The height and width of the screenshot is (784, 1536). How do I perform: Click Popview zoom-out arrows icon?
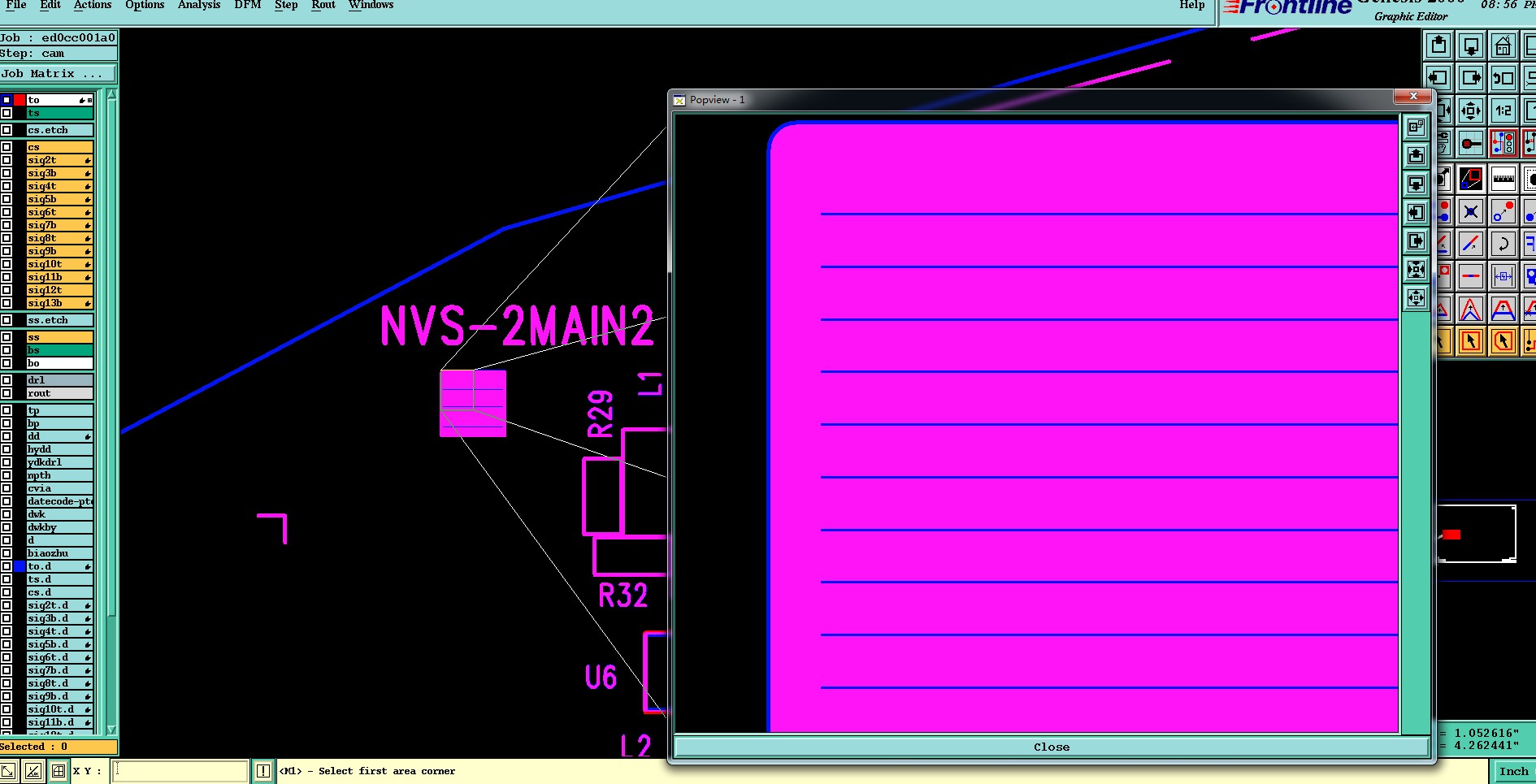(x=1417, y=297)
